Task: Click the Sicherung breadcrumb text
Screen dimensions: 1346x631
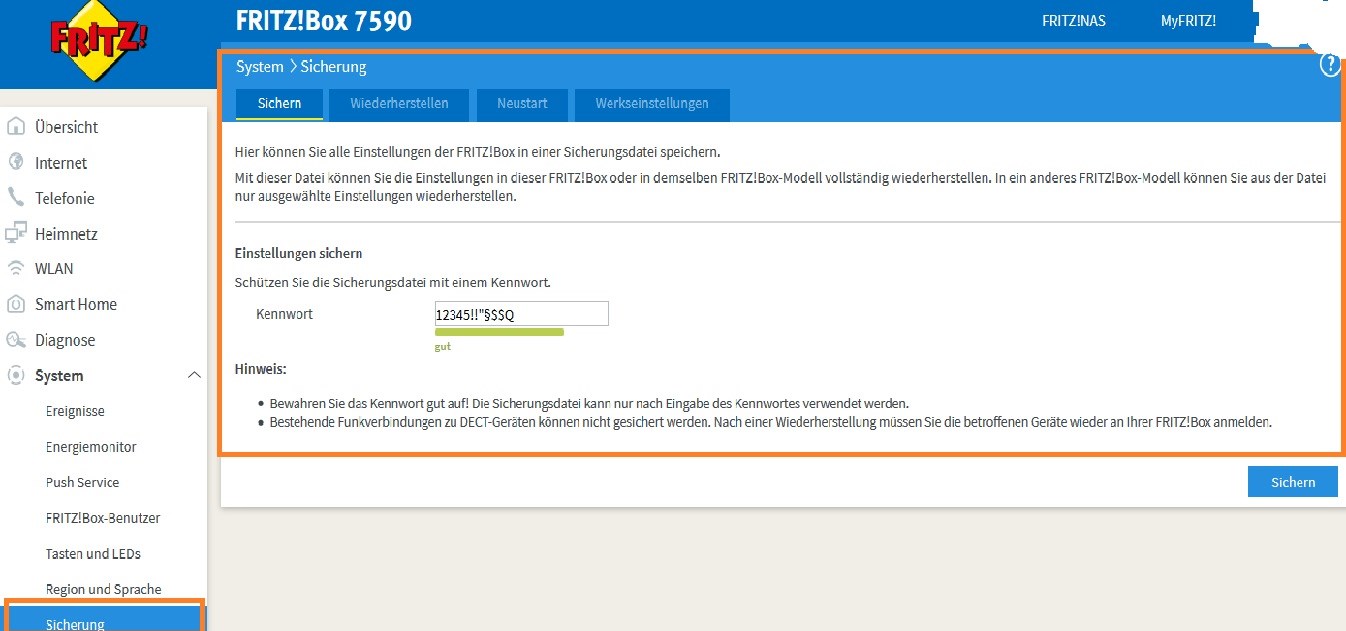Action: (x=333, y=67)
